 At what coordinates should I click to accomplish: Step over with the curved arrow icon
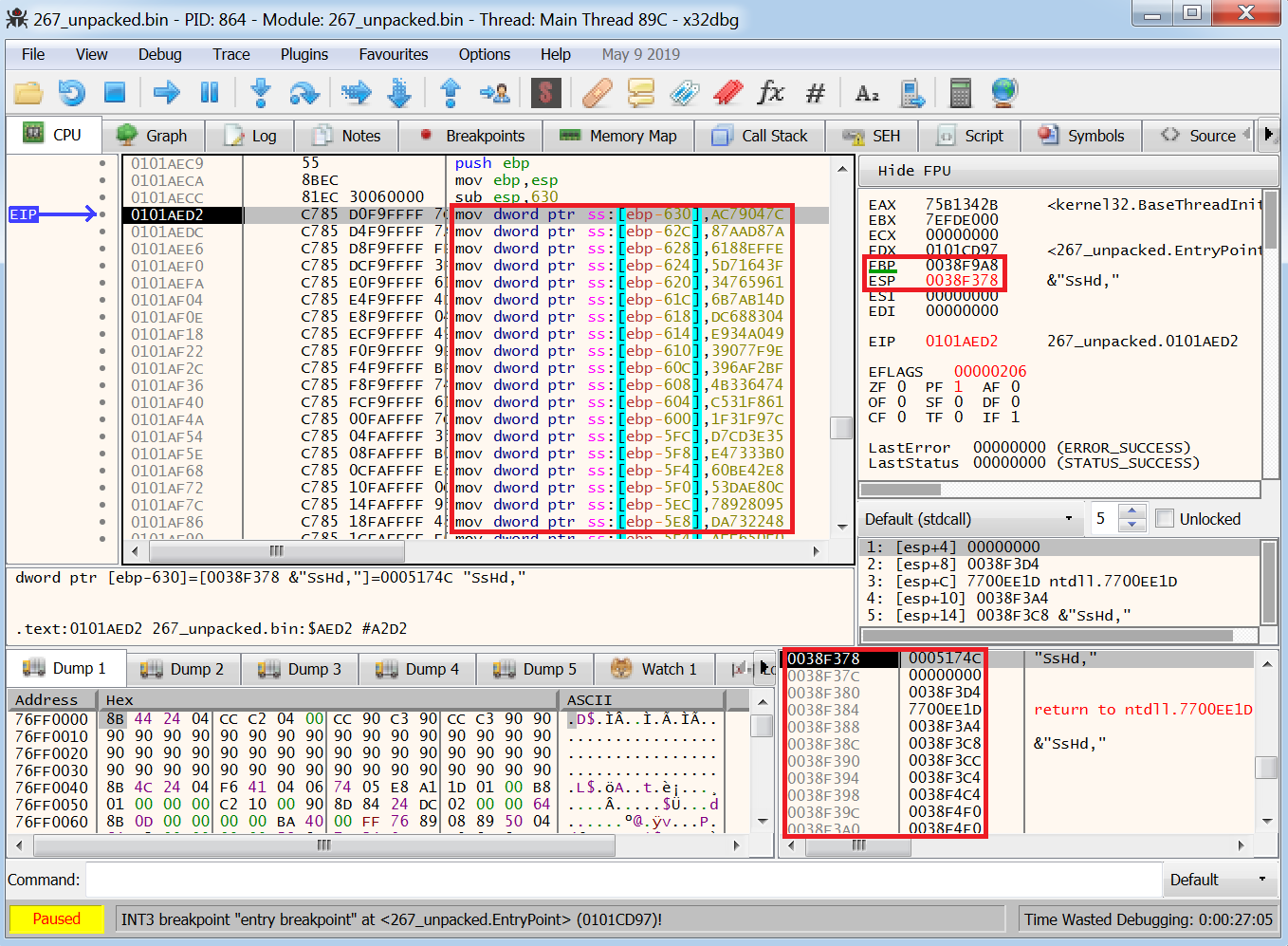[304, 93]
